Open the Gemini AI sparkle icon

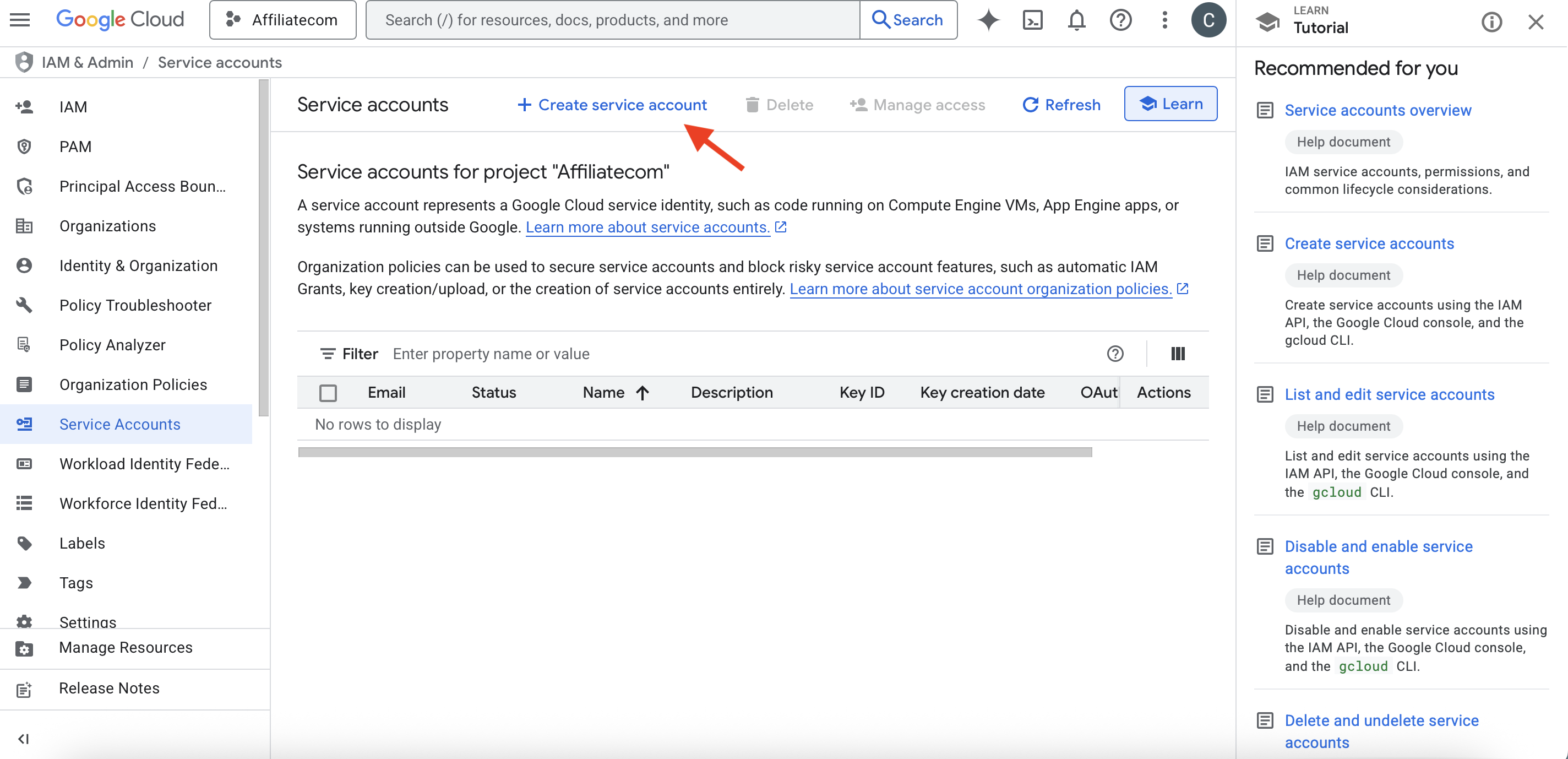pos(988,20)
